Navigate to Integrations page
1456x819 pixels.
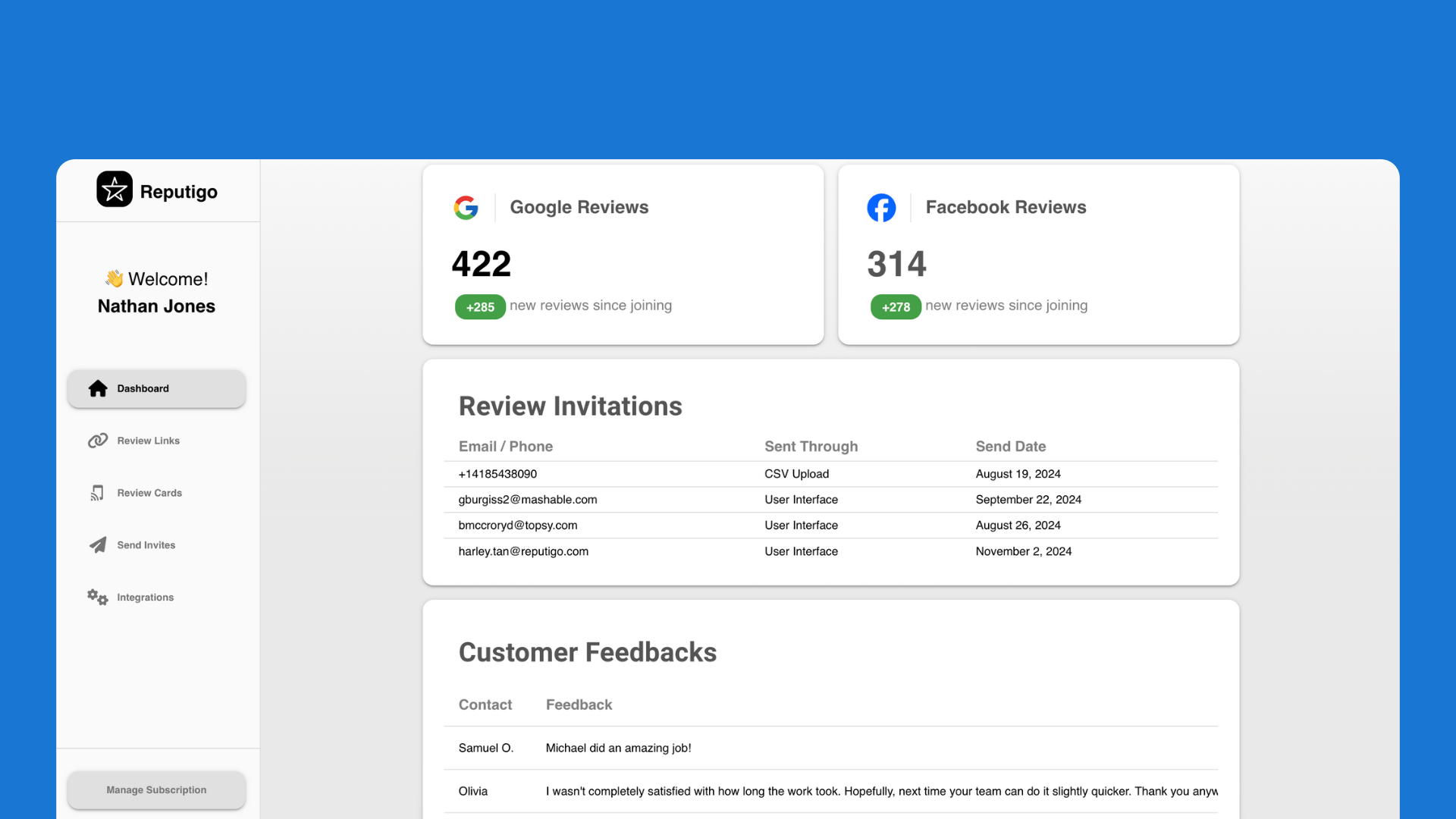(x=156, y=598)
